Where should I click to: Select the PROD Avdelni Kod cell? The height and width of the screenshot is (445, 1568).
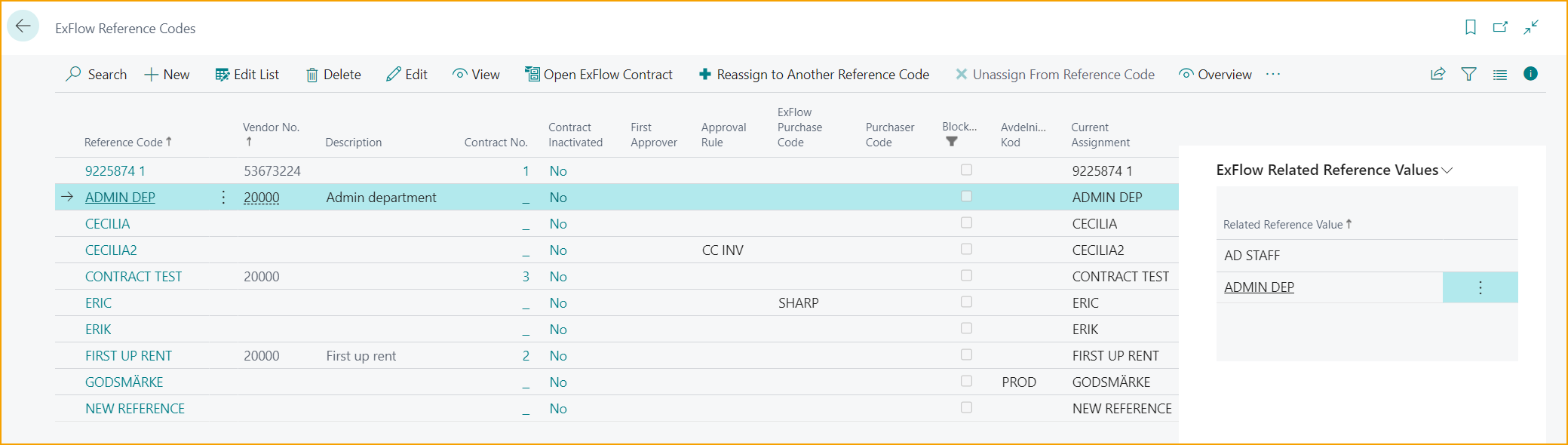[x=1019, y=382]
